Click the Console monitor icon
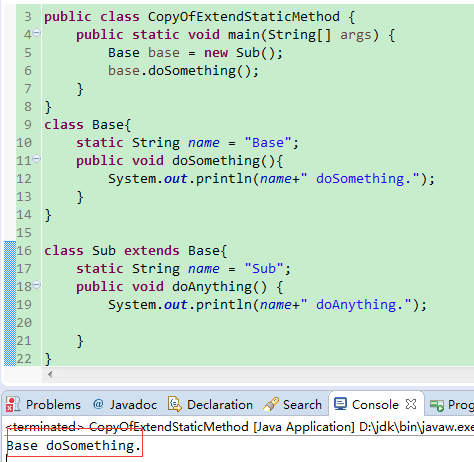This screenshot has height=462, width=474. click(x=340, y=404)
